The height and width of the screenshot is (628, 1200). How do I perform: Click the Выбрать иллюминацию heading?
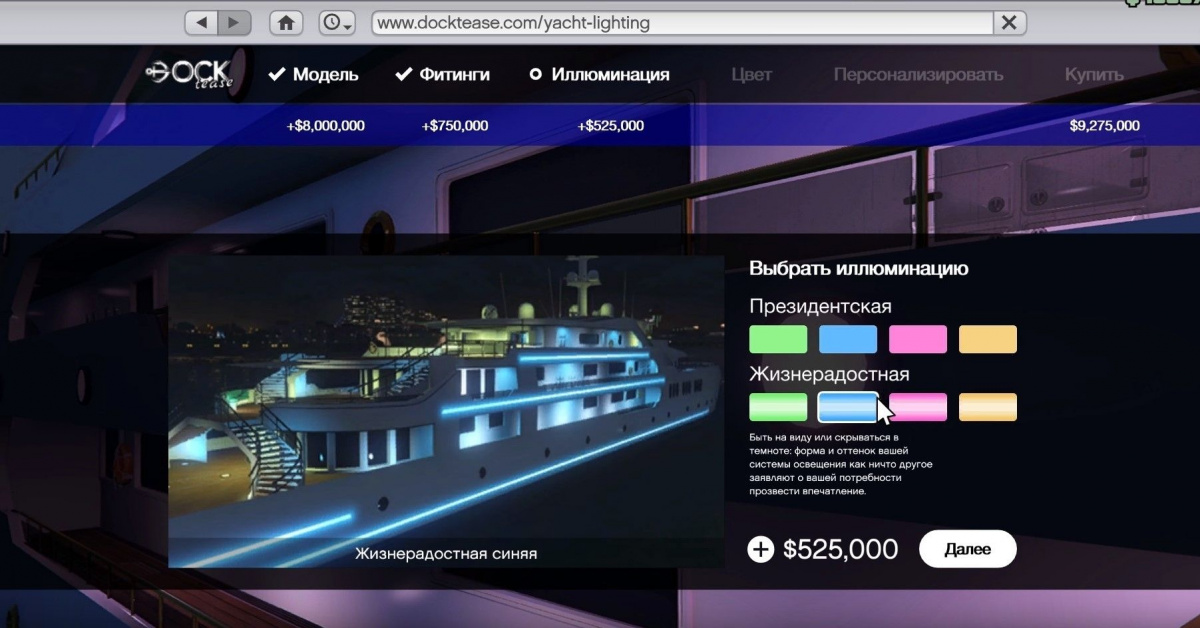coord(858,269)
